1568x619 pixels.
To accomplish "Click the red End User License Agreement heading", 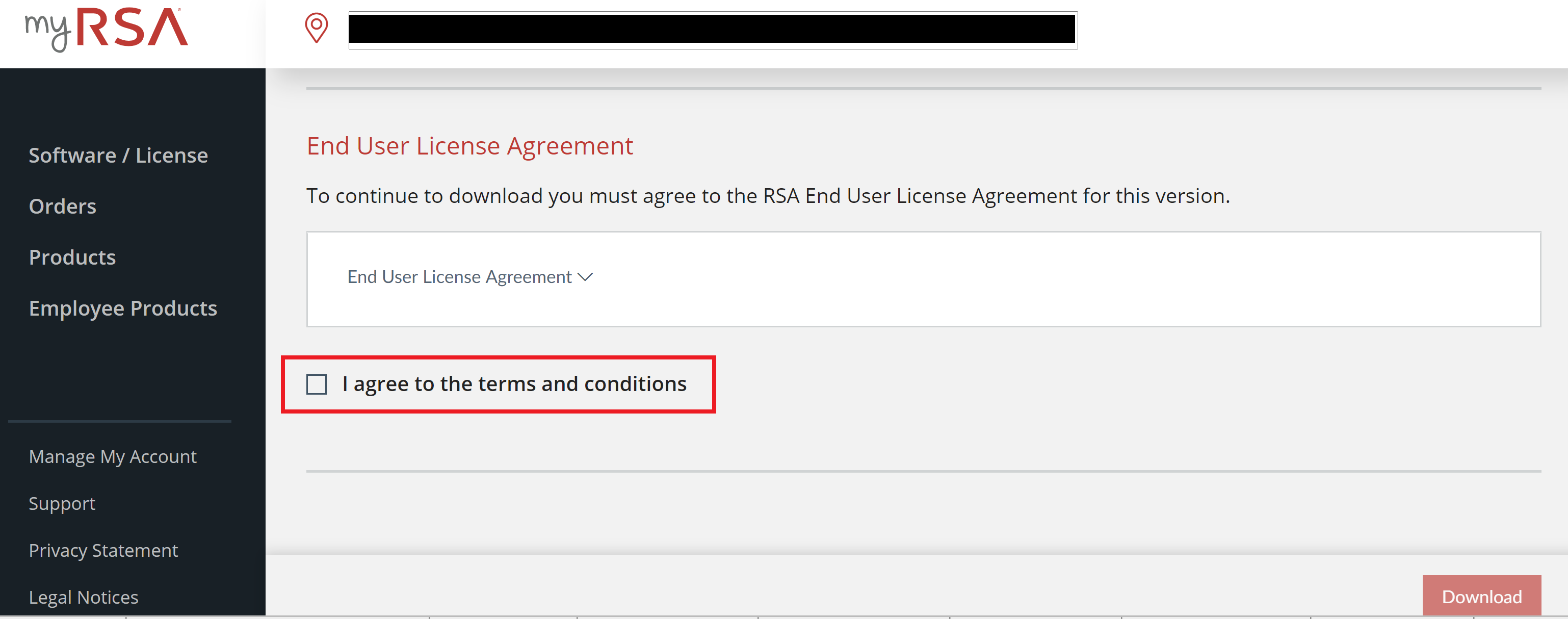I will [469, 146].
